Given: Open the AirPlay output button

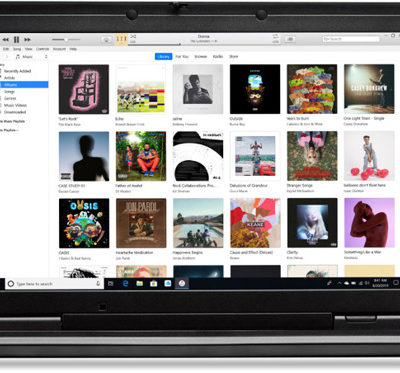Looking at the screenshot, I should 107,40.
